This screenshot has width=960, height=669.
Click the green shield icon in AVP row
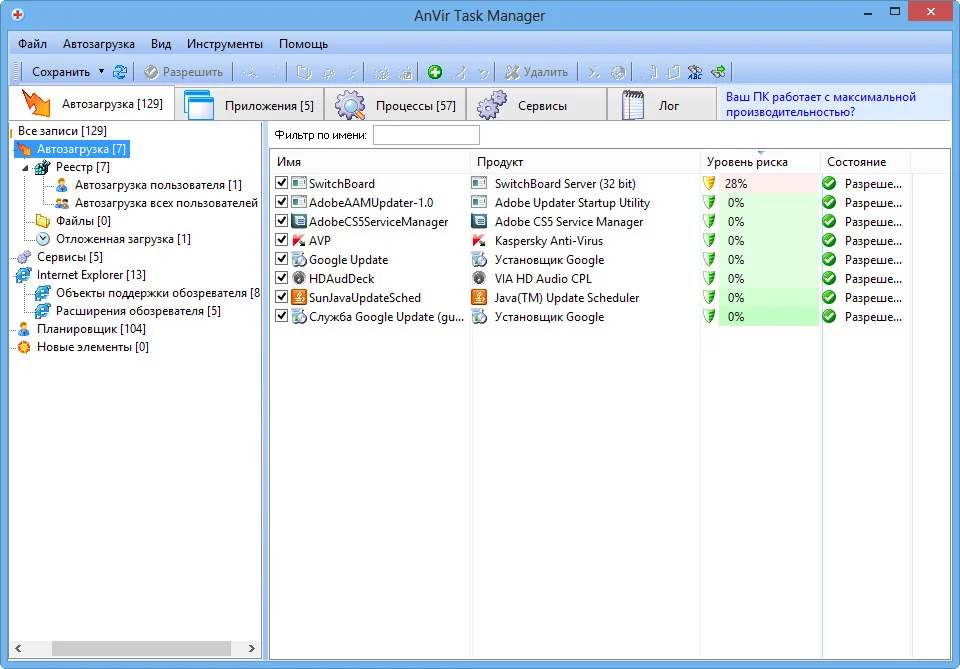click(x=709, y=241)
